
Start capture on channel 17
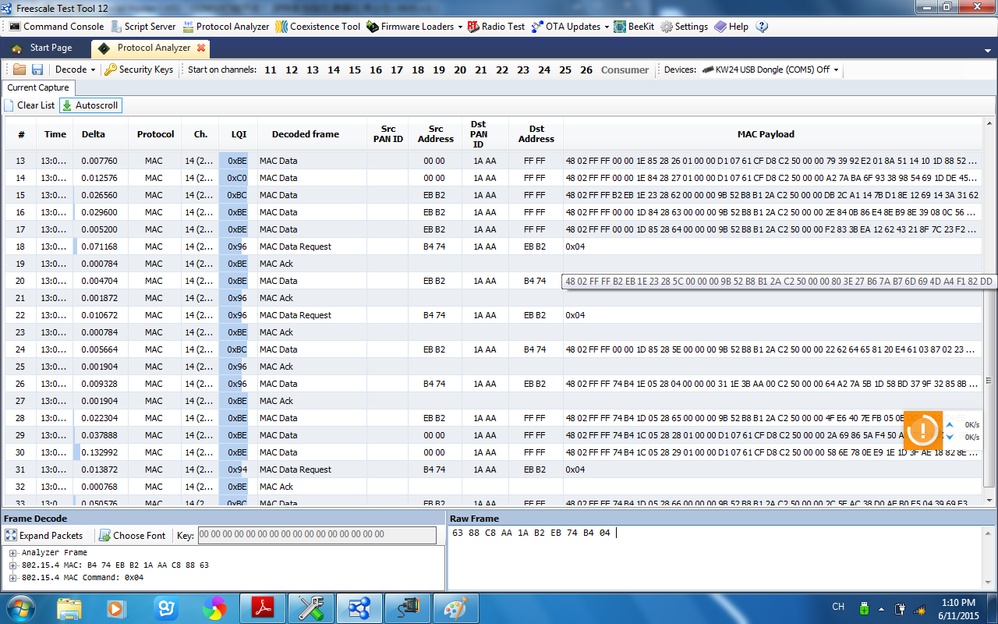point(397,70)
